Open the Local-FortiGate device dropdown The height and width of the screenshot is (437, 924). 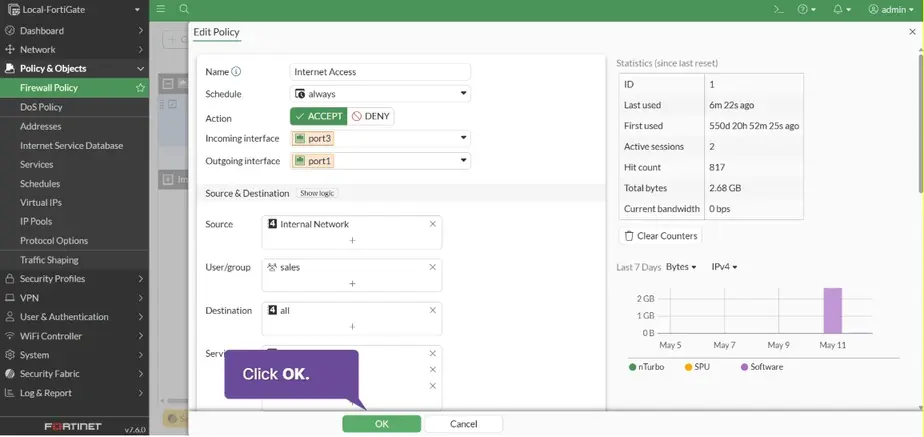pyautogui.click(x=74, y=9)
